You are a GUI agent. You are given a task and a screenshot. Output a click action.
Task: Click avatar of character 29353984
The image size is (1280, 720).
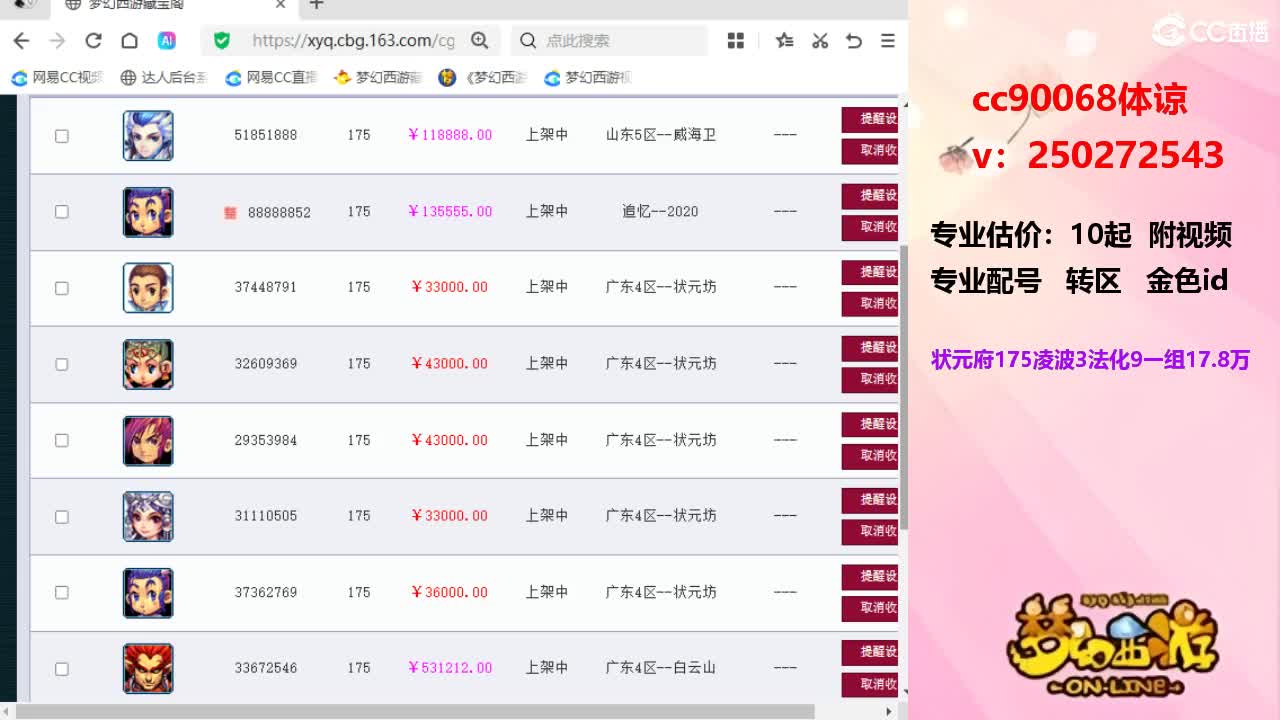click(x=148, y=440)
